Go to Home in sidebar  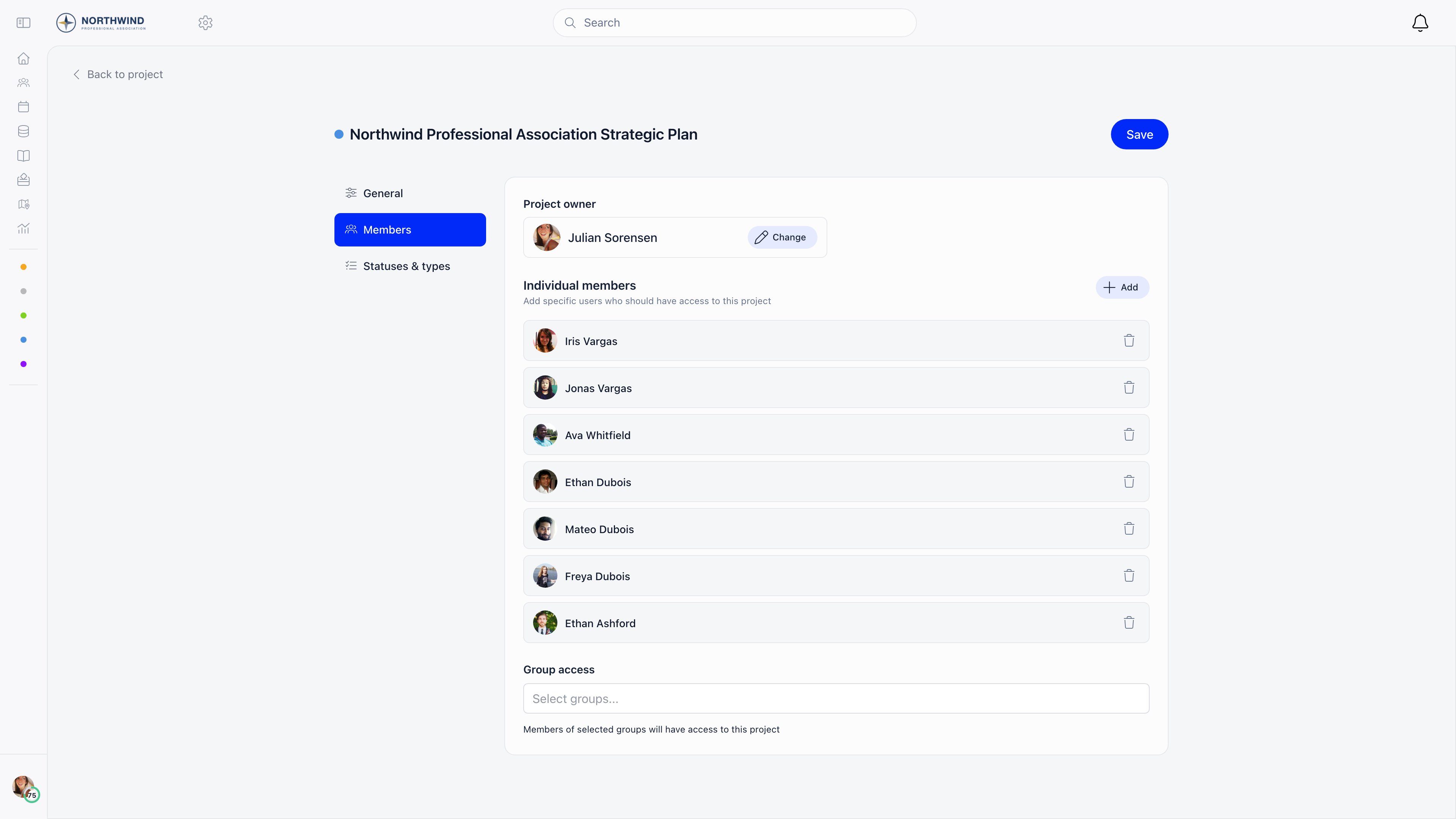[x=23, y=58]
